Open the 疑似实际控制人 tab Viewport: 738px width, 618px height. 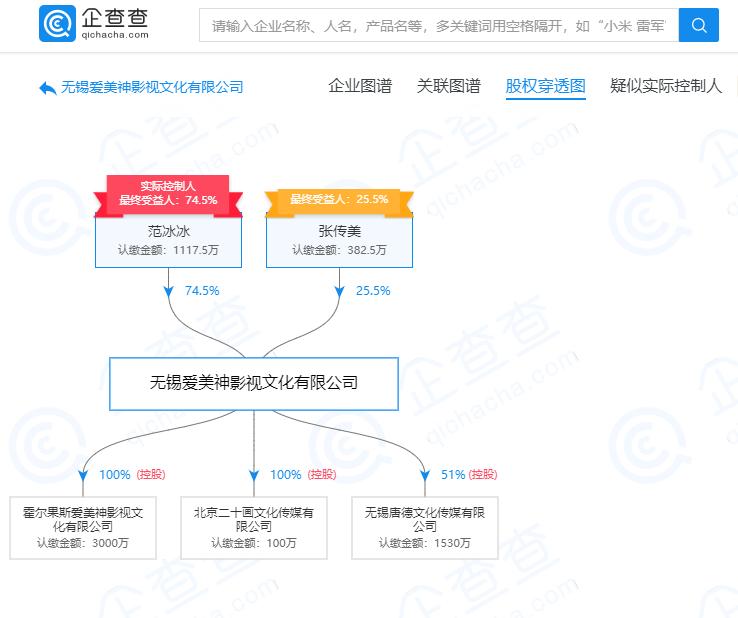(666, 86)
